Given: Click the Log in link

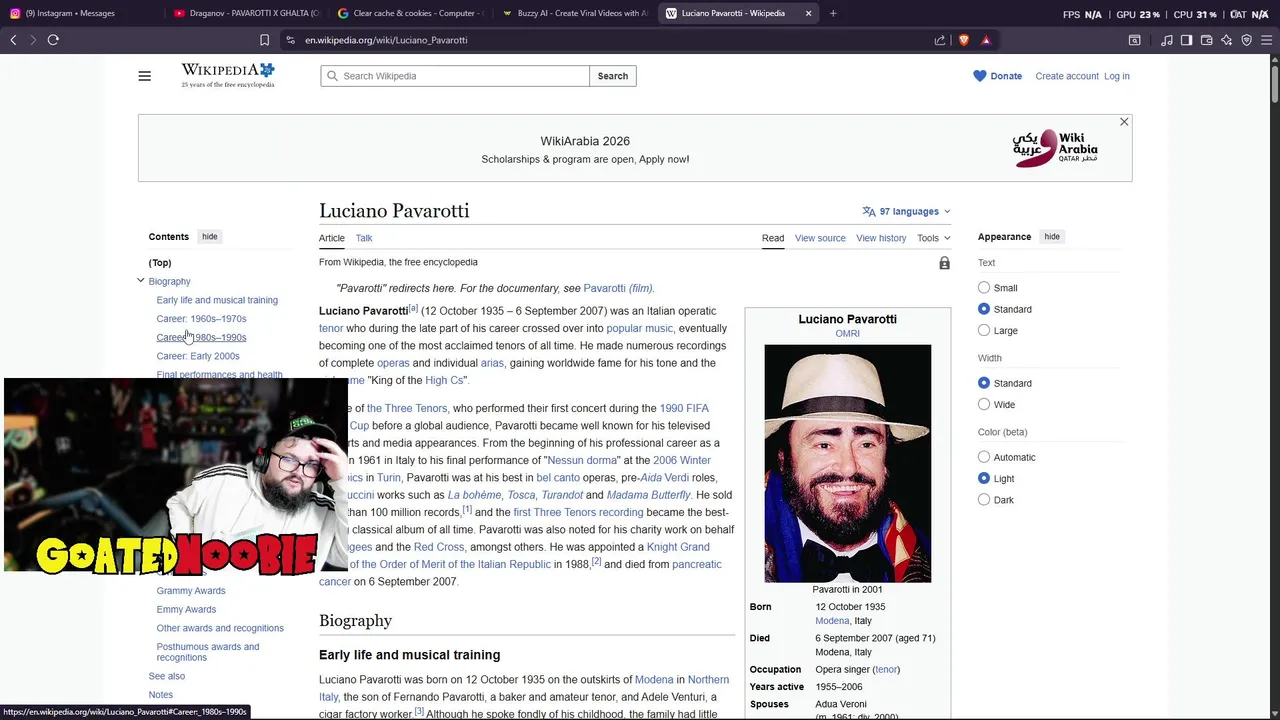Looking at the screenshot, I should (1117, 76).
